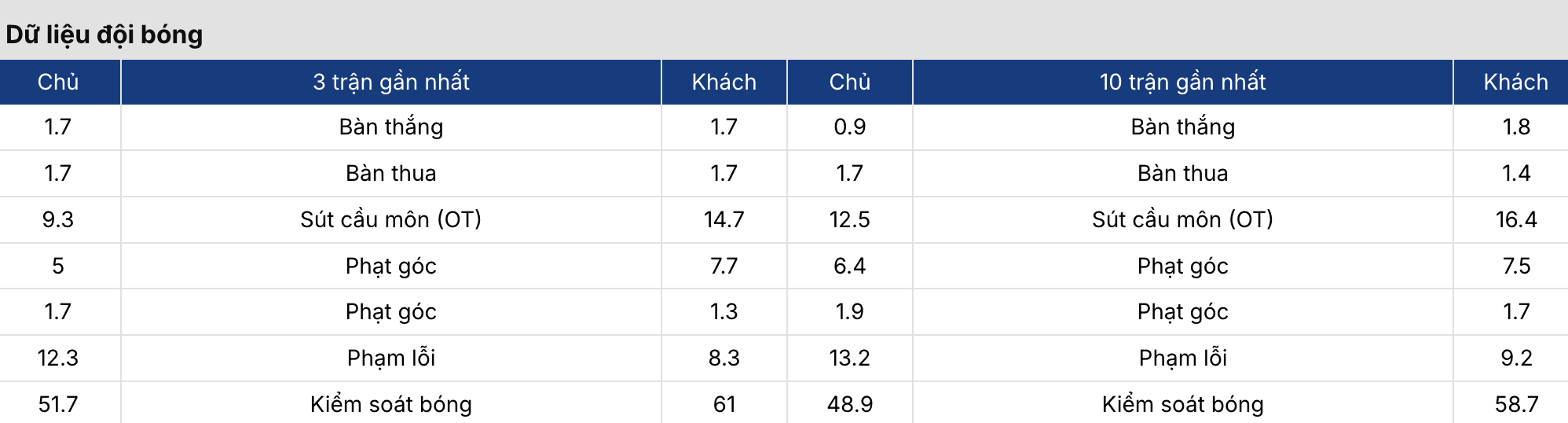Click "Kiểm soát bóng" label under 10 trận gần nhất

pos(1182,404)
